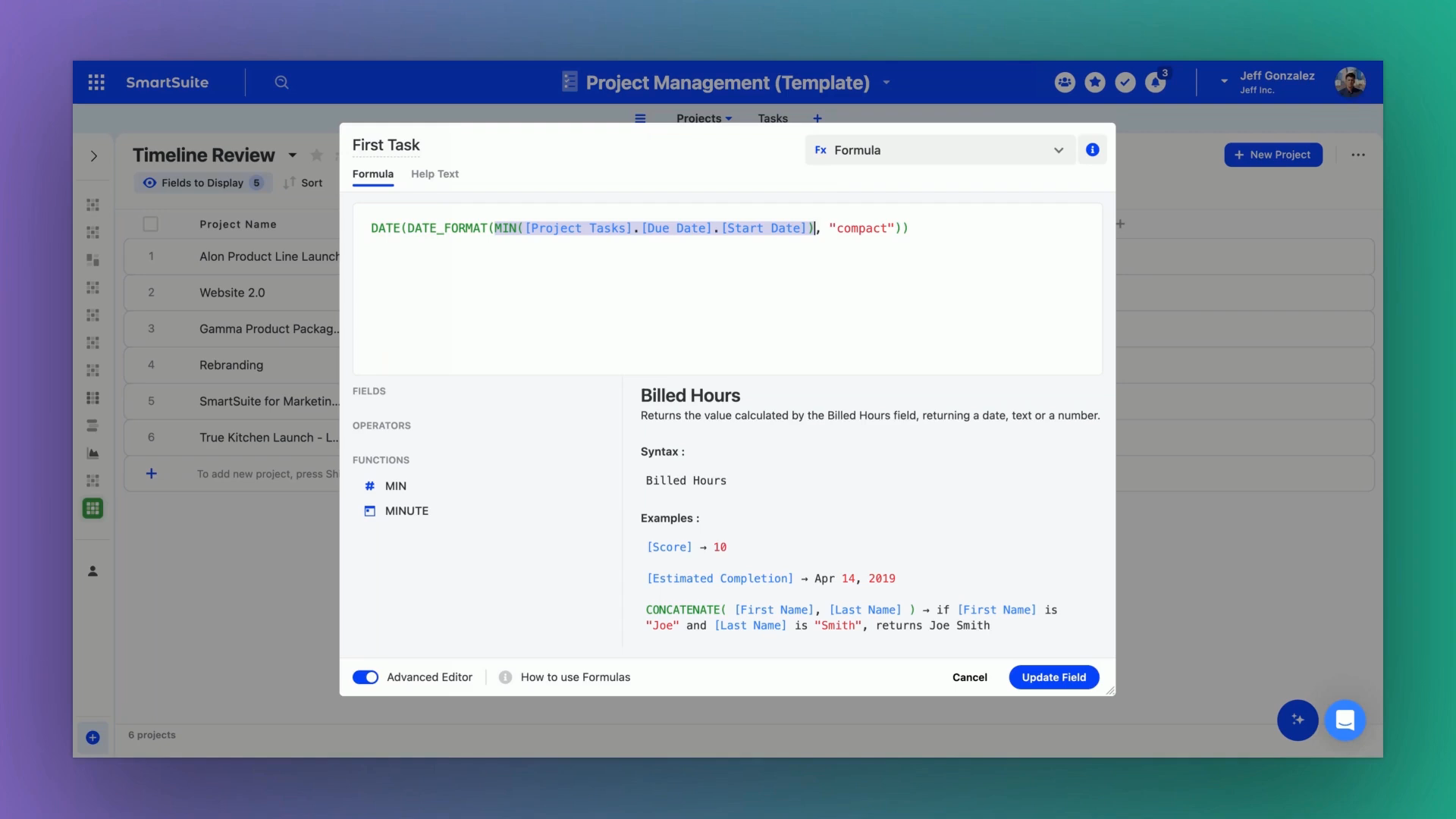Click the person icon in left sidebar
1456x819 pixels.
pyautogui.click(x=93, y=571)
